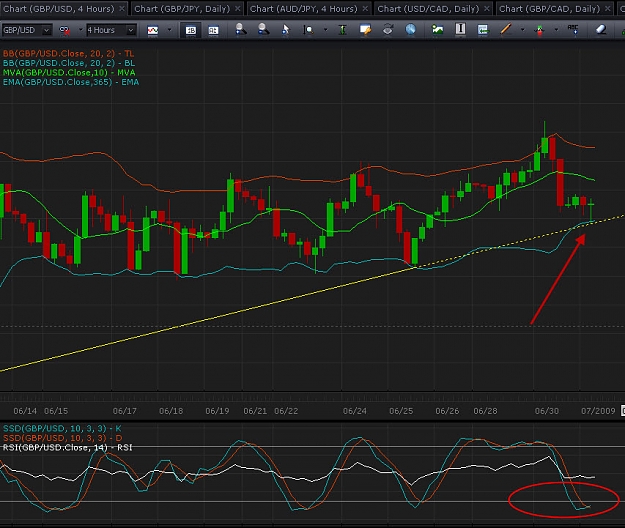625x528 pixels.
Task: Expand the pencil tool dropdown arrow
Action: [x=522, y=29]
